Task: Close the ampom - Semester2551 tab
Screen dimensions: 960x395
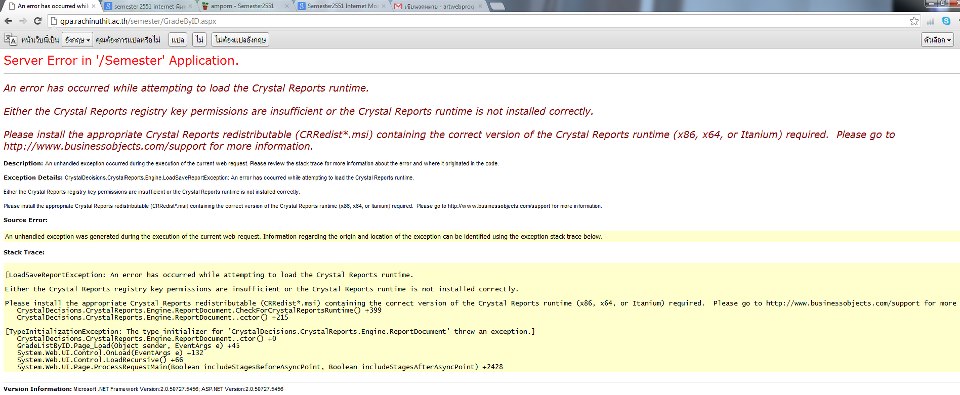Action: point(287,6)
